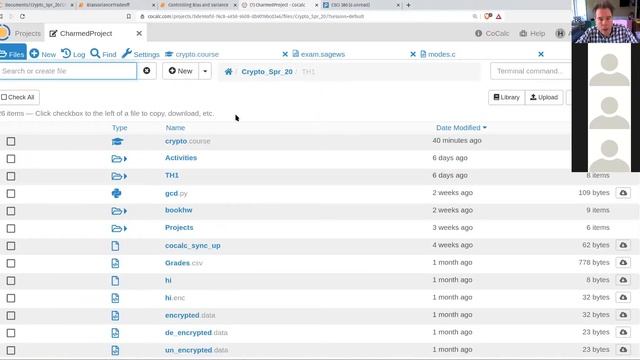The image size is (640, 360).
Task: Download cocalc_sync_up with the cloud icon
Action: [x=623, y=245]
